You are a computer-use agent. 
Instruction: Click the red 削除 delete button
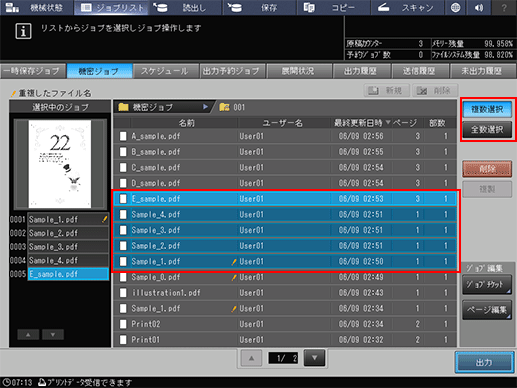(487, 169)
